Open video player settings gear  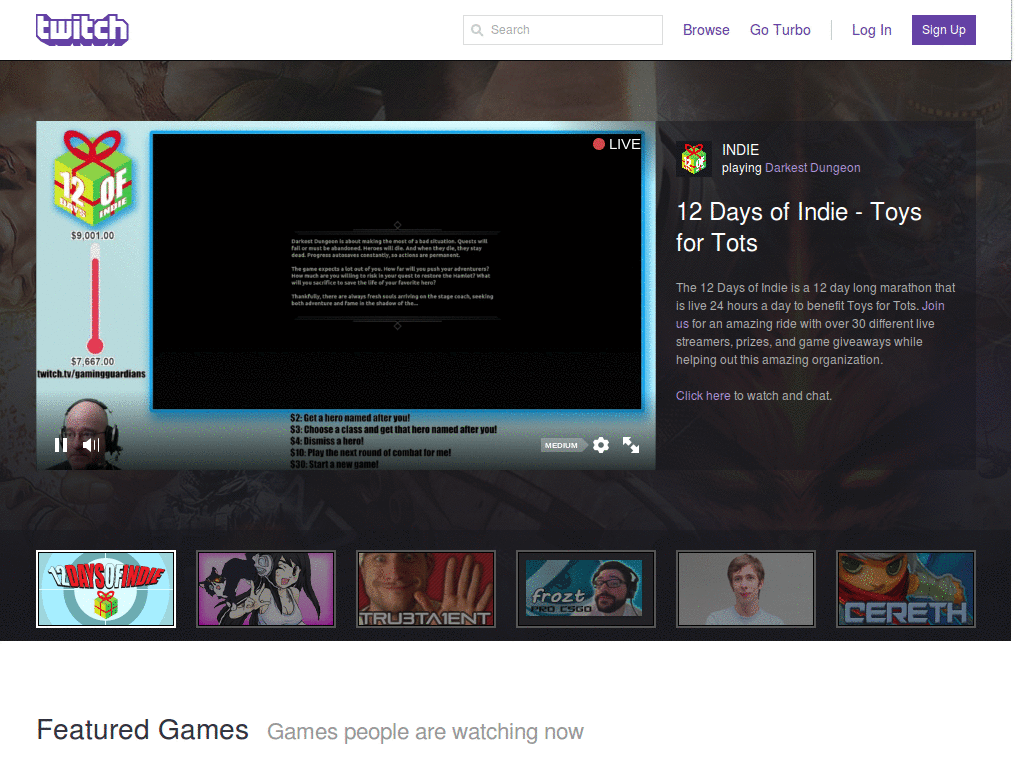coord(601,445)
